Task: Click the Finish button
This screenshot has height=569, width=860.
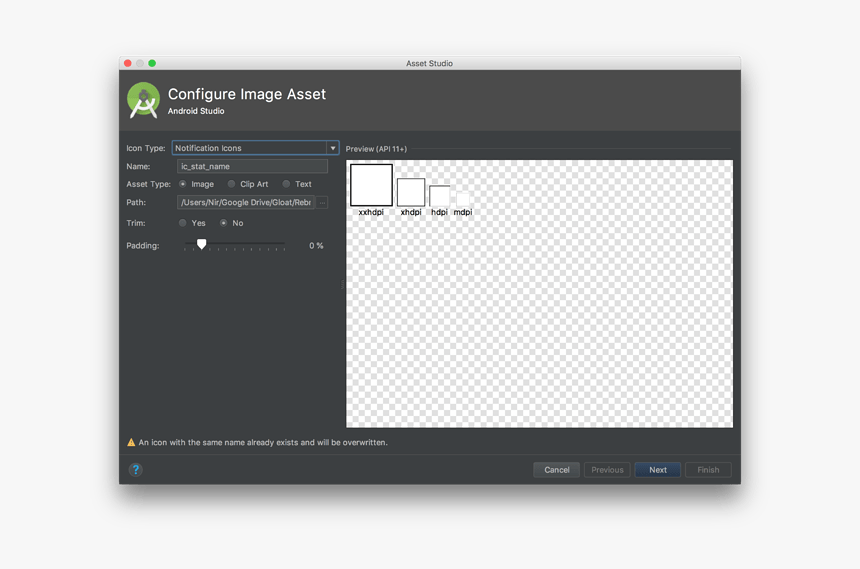Action: coord(708,470)
